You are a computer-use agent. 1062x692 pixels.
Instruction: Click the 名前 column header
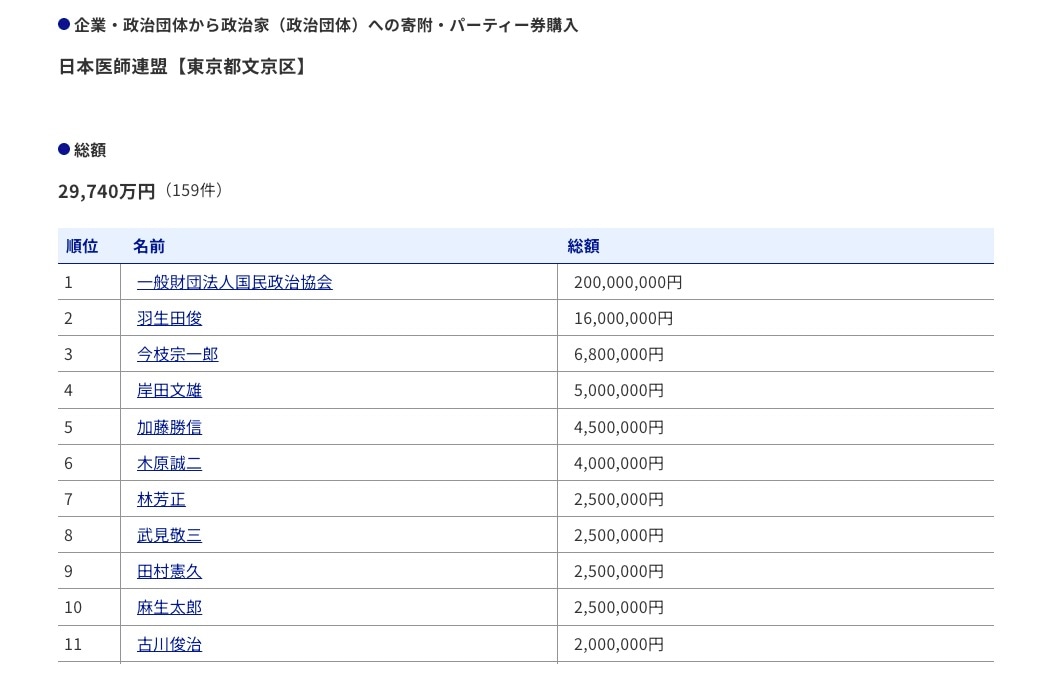(149, 246)
